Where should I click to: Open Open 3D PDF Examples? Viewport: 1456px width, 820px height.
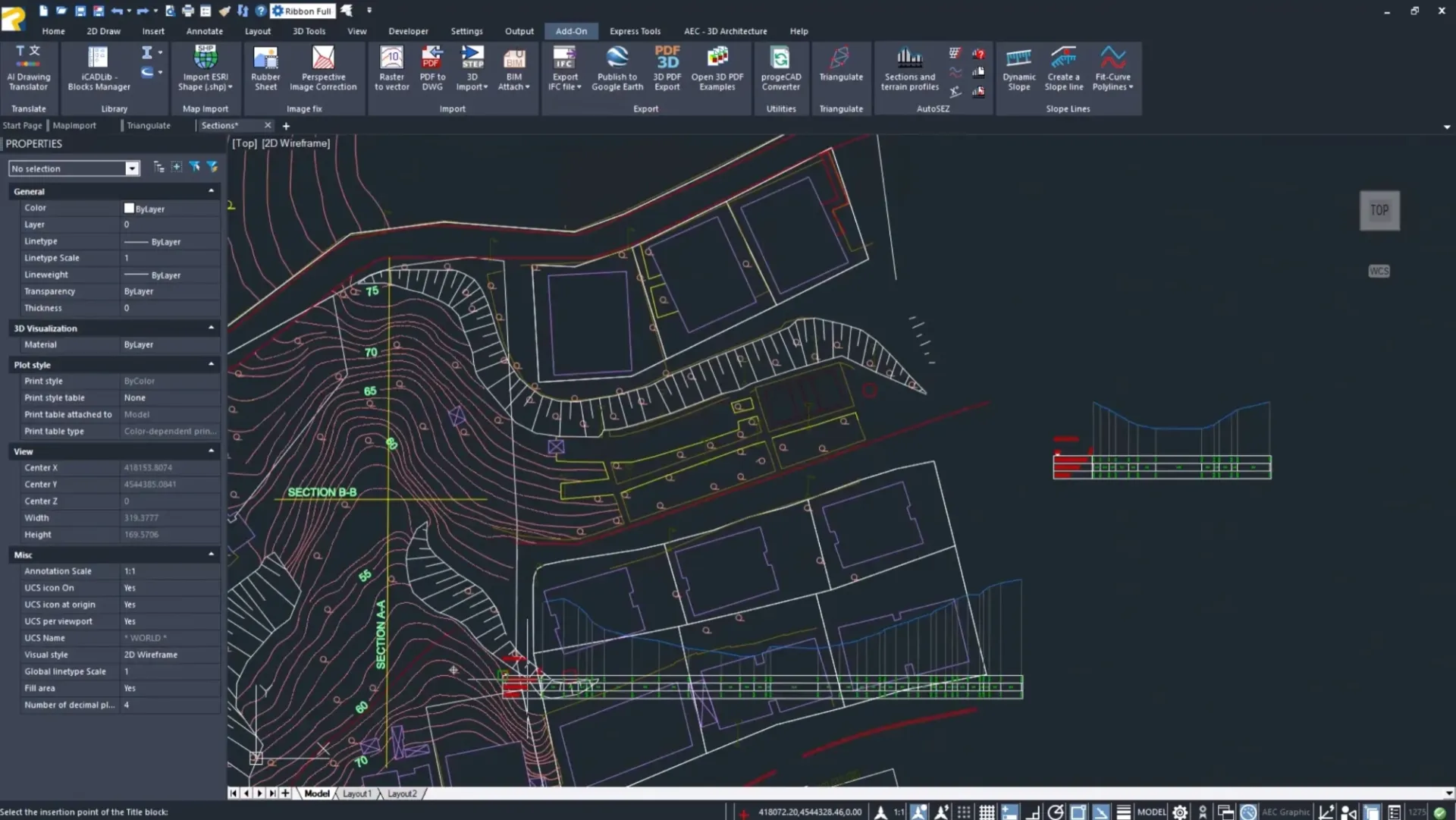[717, 68]
